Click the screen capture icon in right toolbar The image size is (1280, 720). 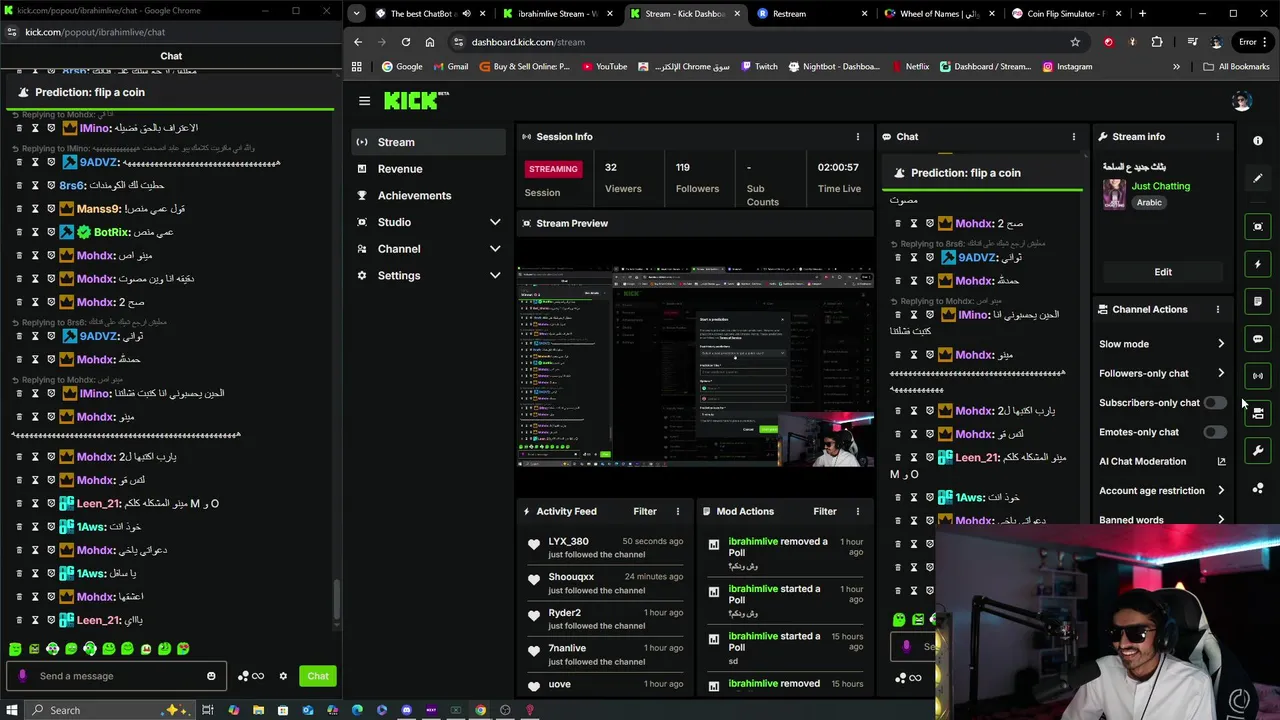(x=1258, y=227)
